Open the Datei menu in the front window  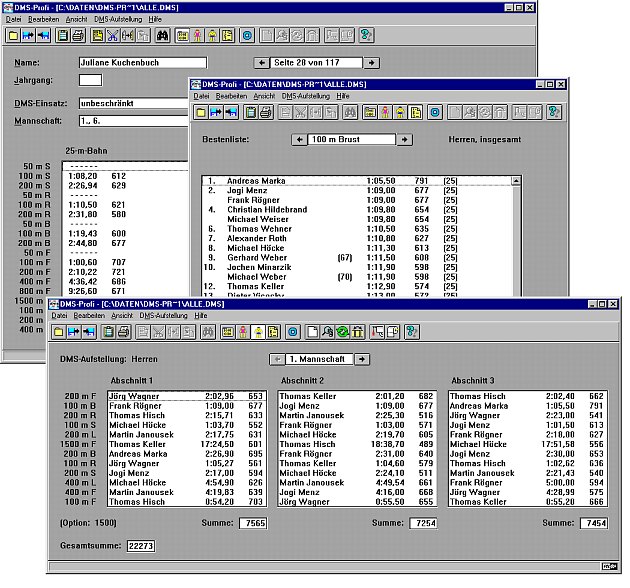(59, 316)
